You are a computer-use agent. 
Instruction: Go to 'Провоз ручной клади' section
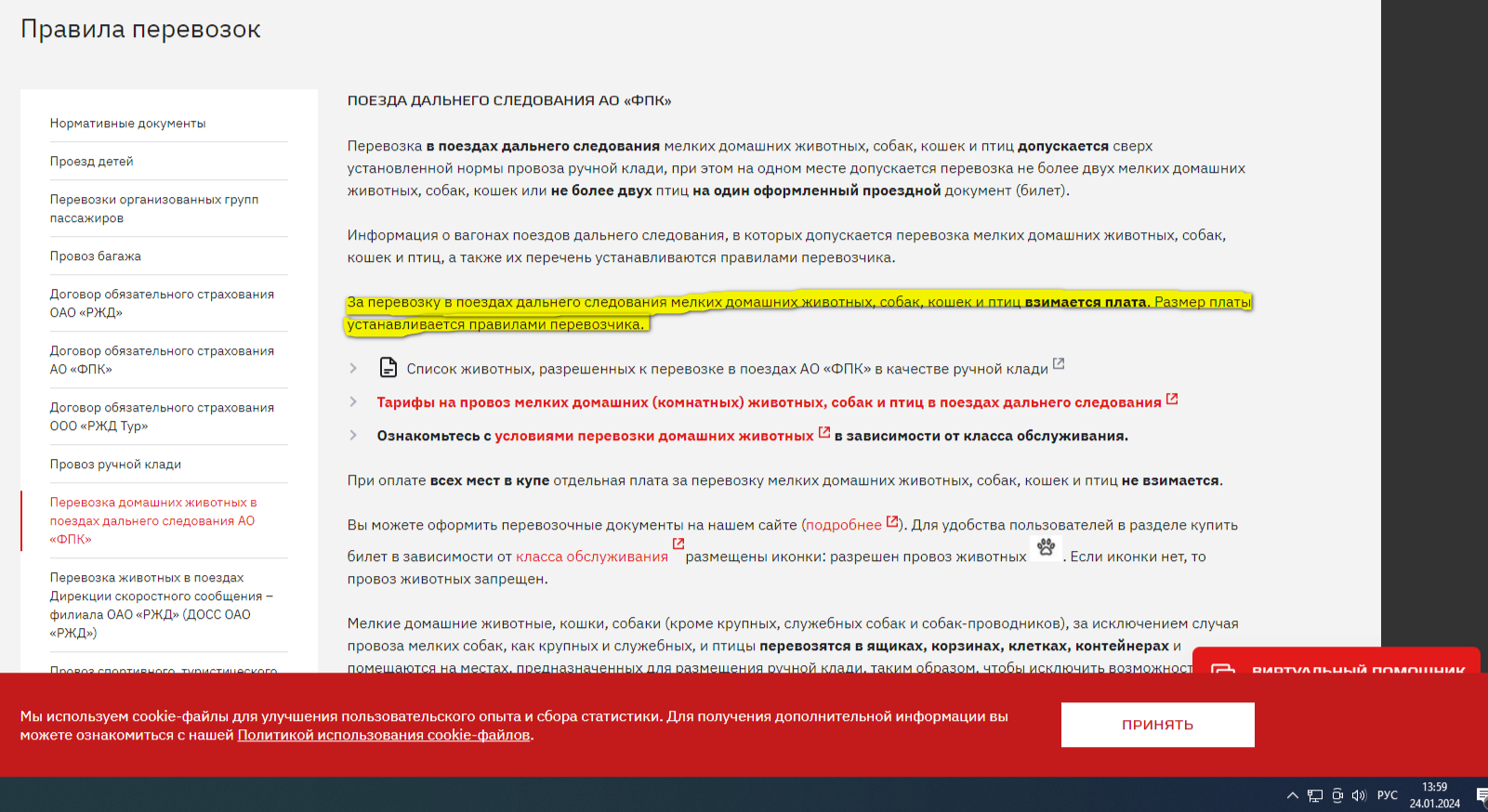(115, 465)
